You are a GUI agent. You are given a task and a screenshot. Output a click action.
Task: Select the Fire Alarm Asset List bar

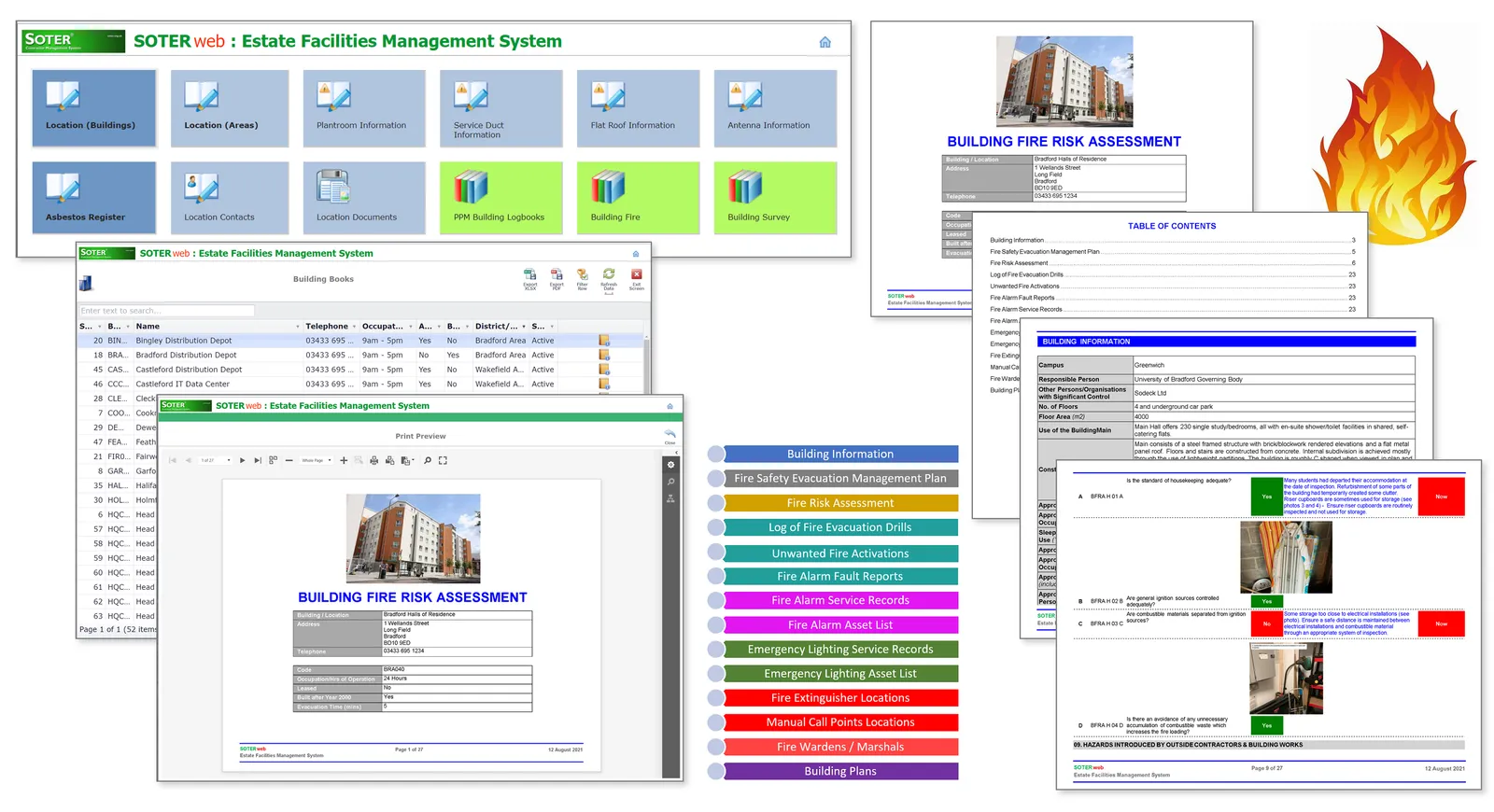[x=840, y=625]
